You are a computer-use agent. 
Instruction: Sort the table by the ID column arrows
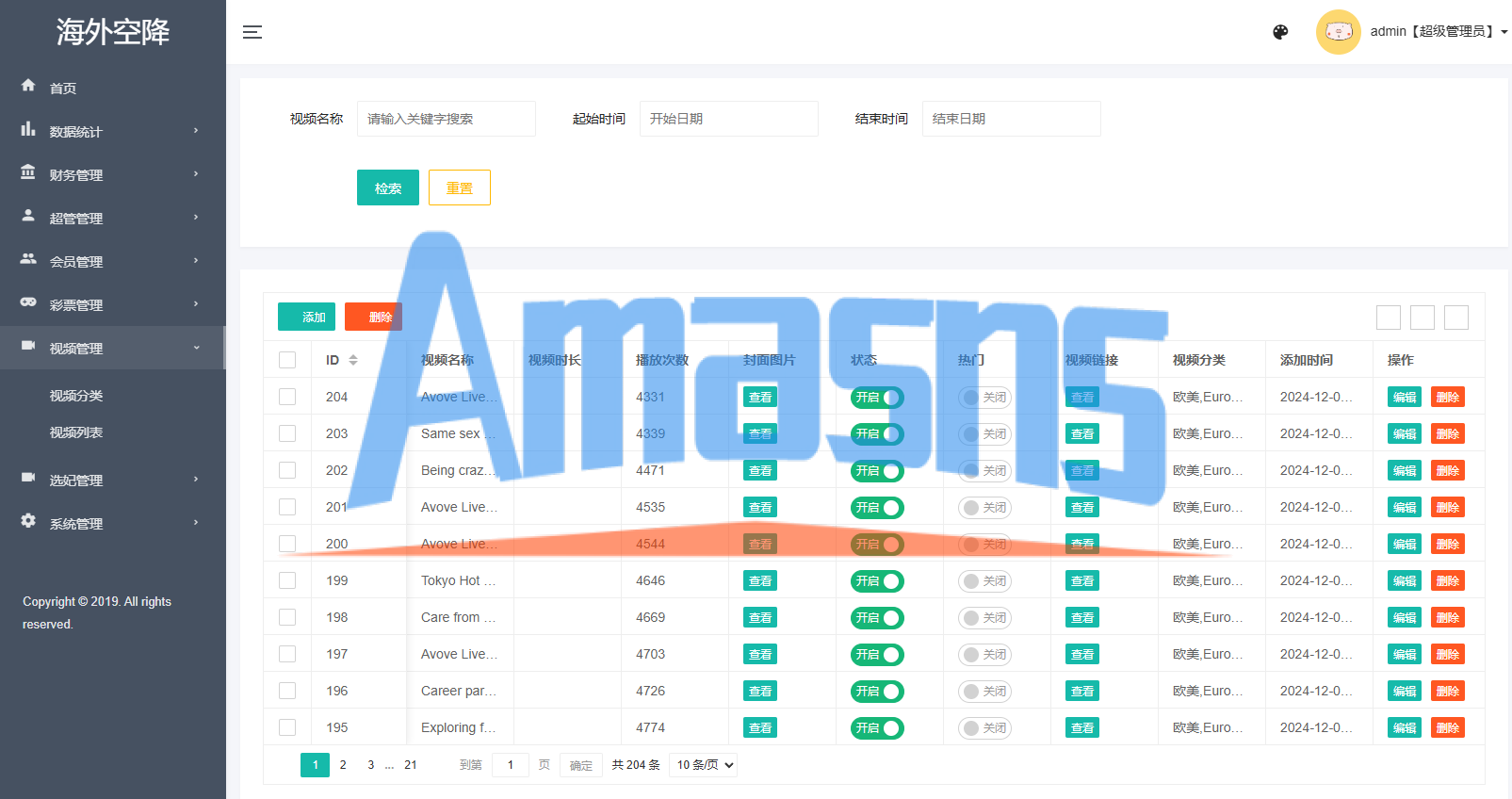(353, 360)
